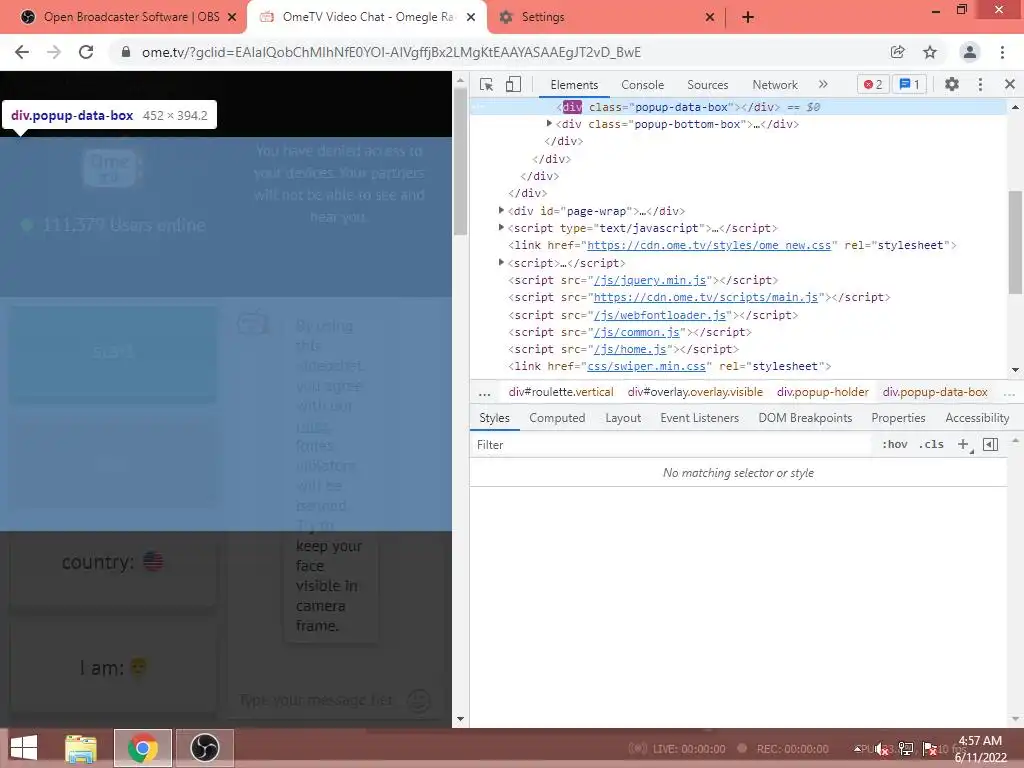Open File Explorer from the taskbar

(x=81, y=748)
